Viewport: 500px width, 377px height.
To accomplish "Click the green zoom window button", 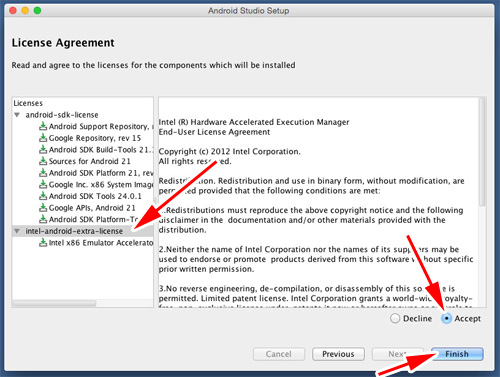I will 37,10.
